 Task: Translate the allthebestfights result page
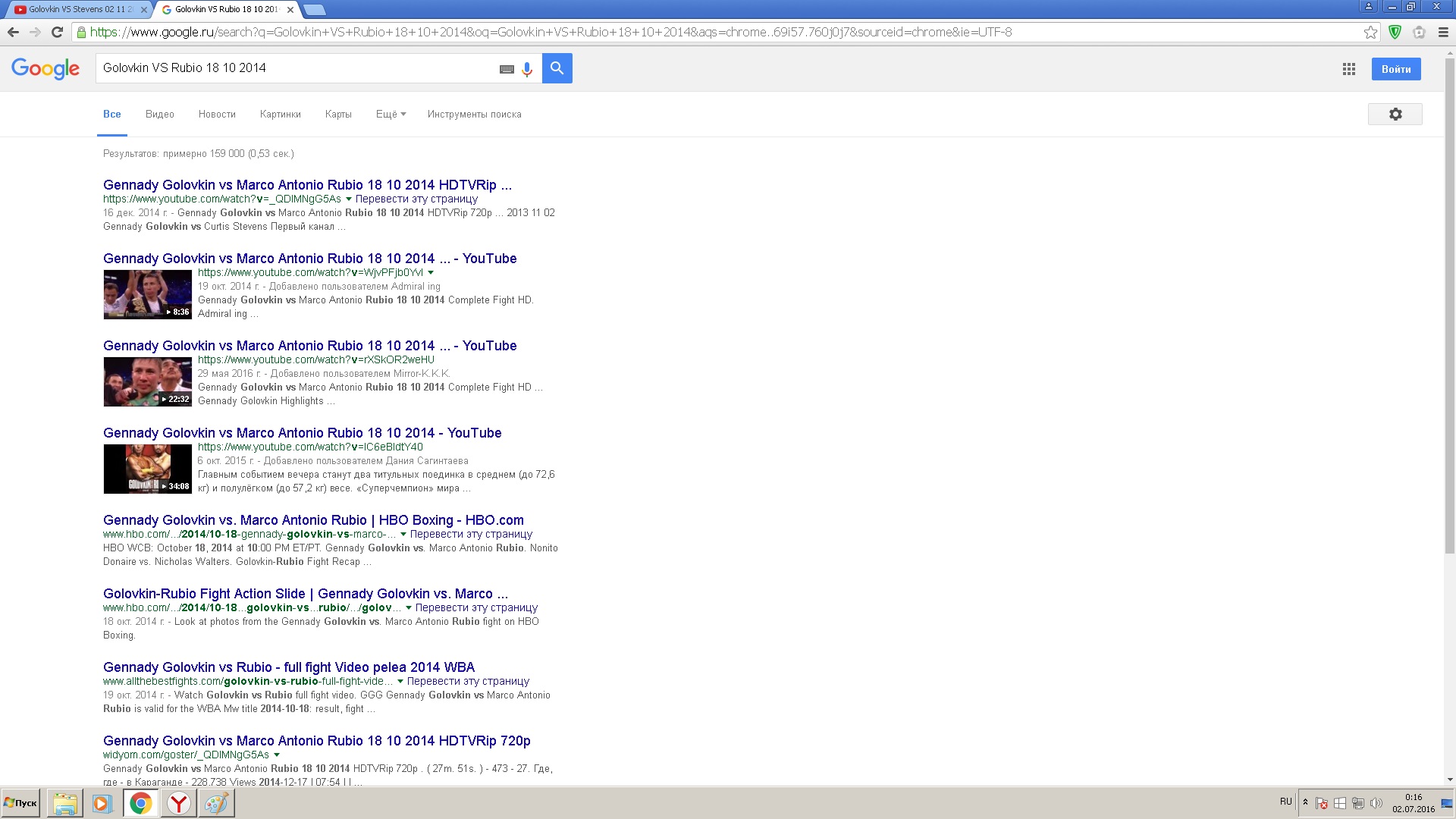click(468, 682)
